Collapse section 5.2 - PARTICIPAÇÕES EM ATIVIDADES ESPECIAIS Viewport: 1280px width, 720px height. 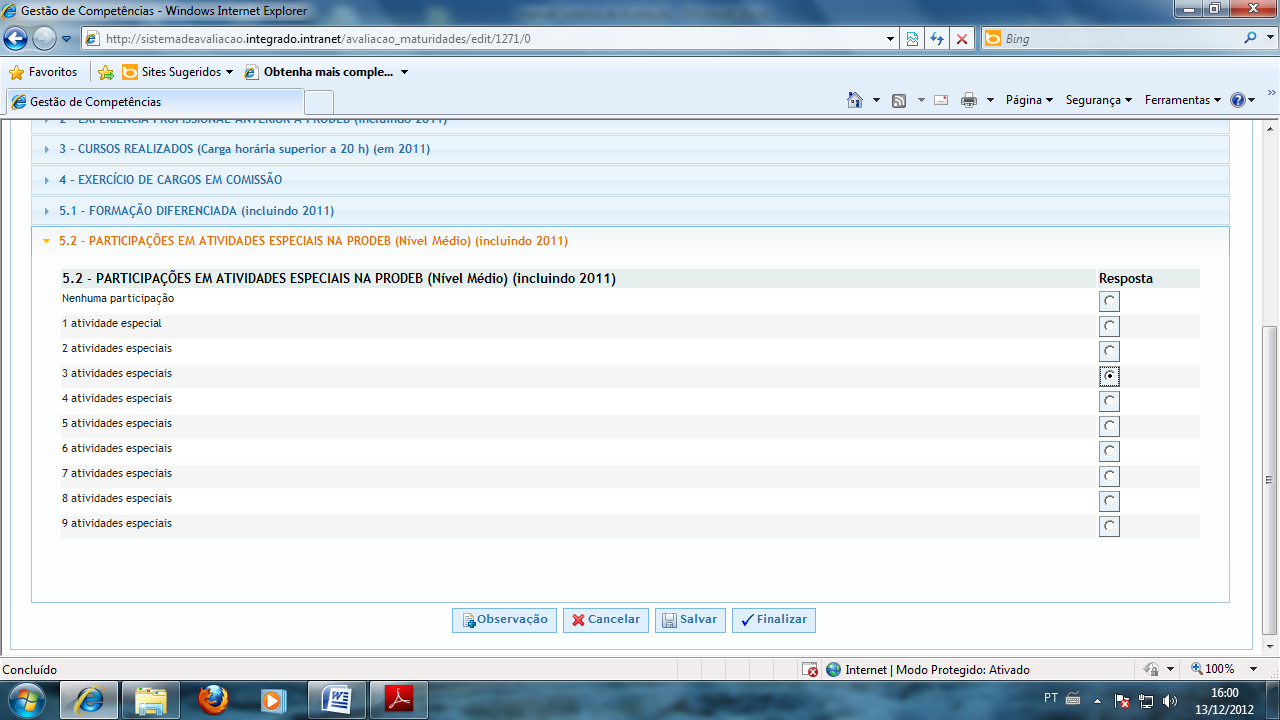click(630, 241)
